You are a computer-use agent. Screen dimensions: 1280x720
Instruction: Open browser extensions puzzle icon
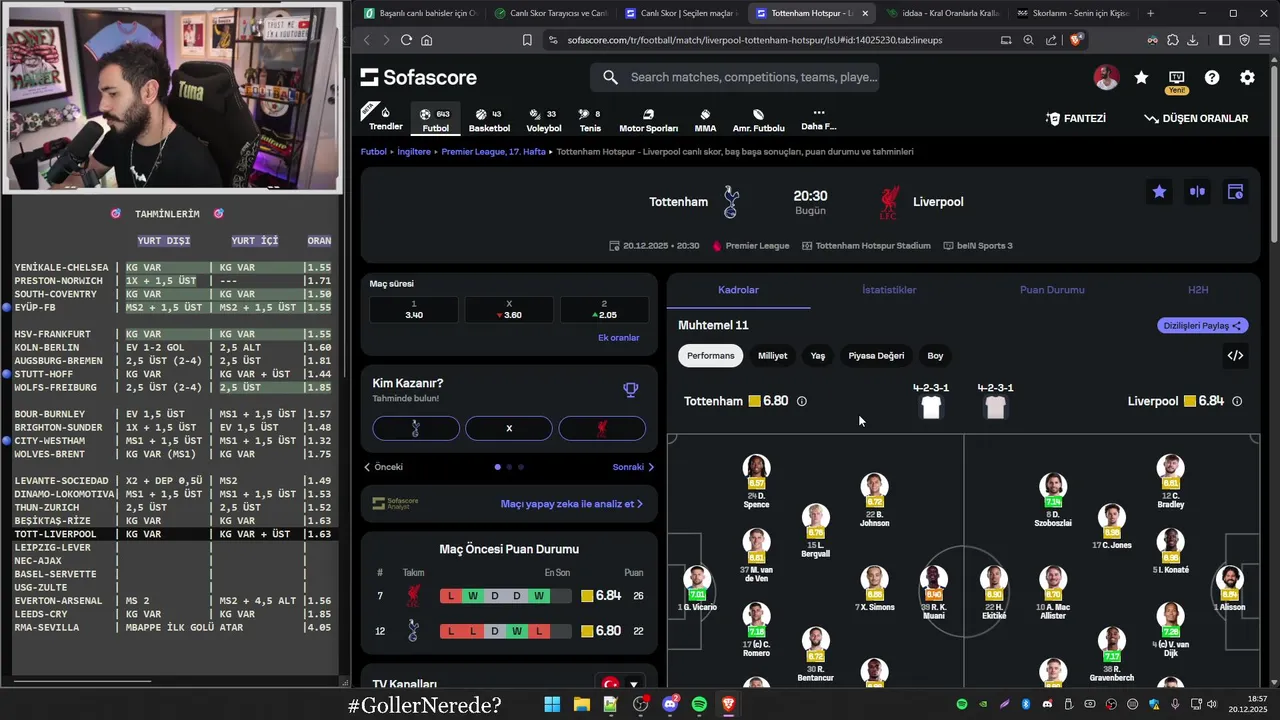coord(1172,40)
